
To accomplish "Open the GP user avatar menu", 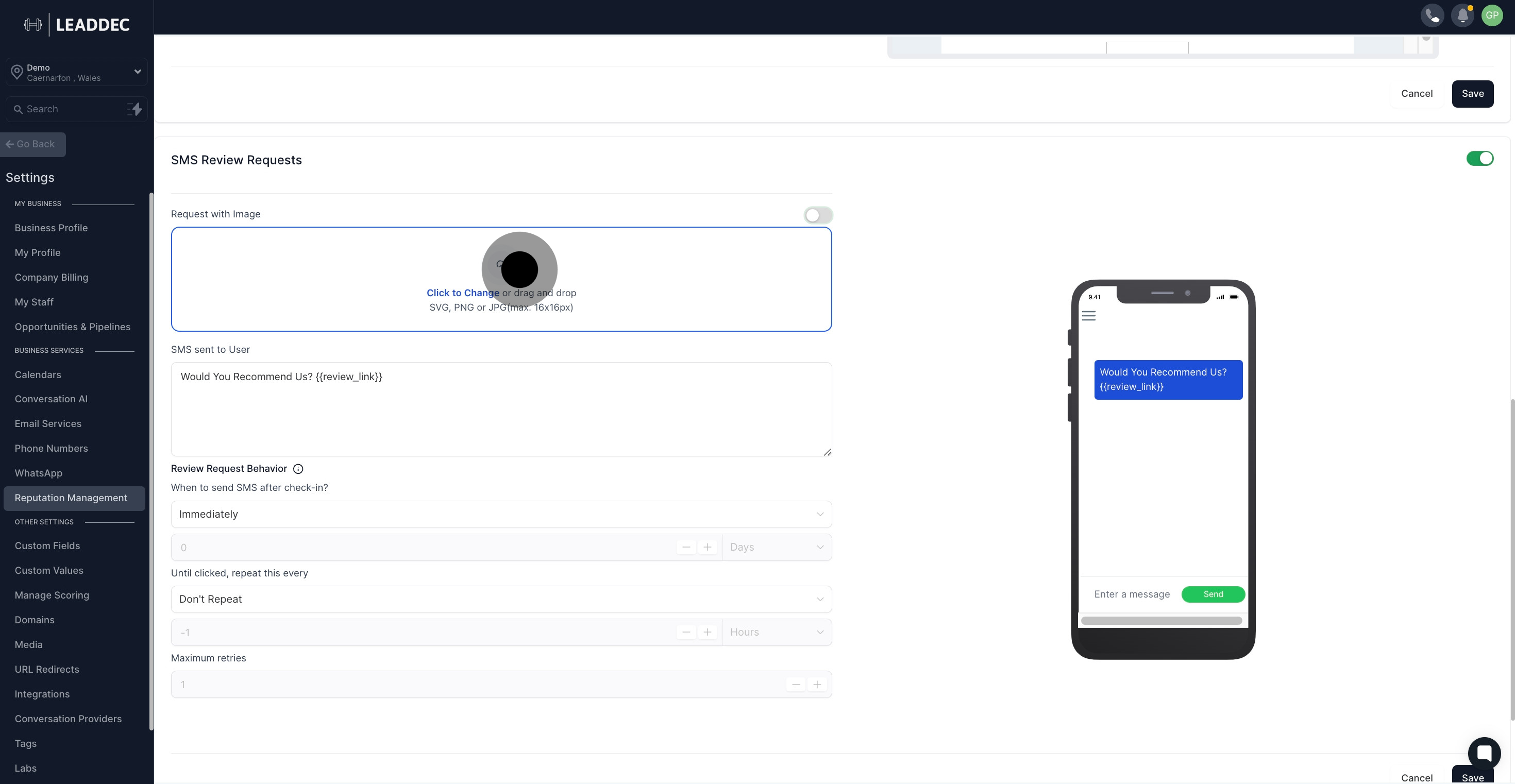I will coord(1492,15).
